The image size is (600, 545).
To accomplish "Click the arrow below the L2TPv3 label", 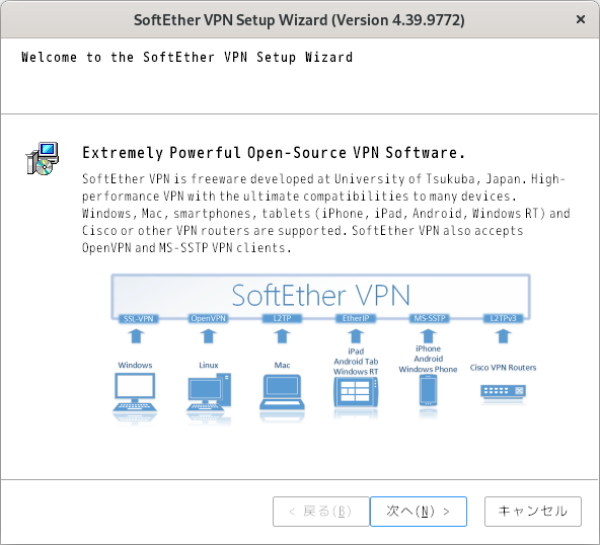I will (503, 336).
